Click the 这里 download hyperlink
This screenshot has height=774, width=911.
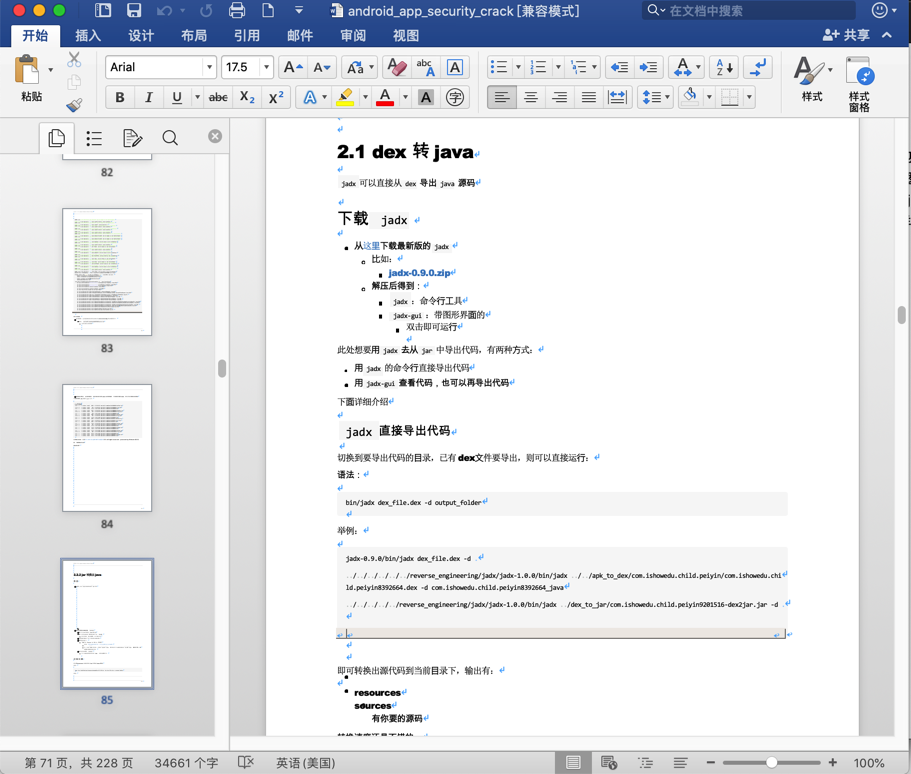coord(371,246)
